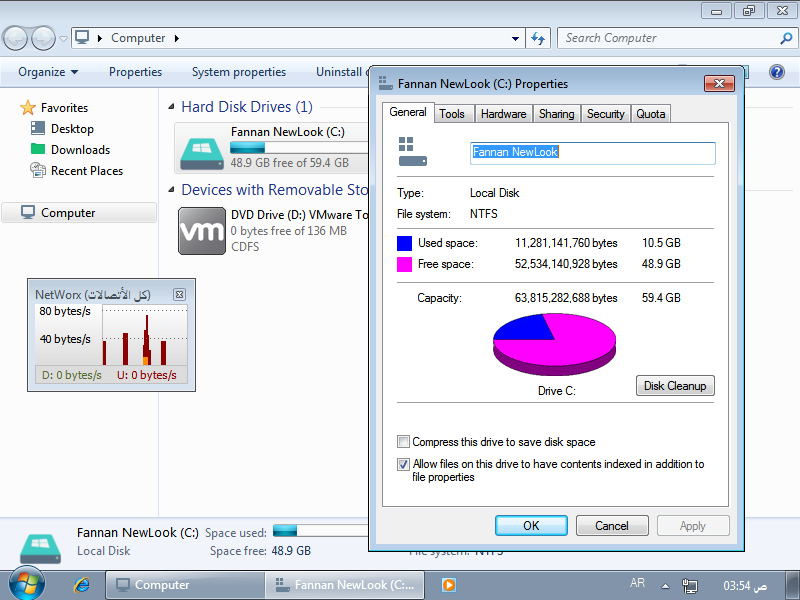Click System properties in toolbar
This screenshot has height=600, width=800.
pyautogui.click(x=239, y=72)
